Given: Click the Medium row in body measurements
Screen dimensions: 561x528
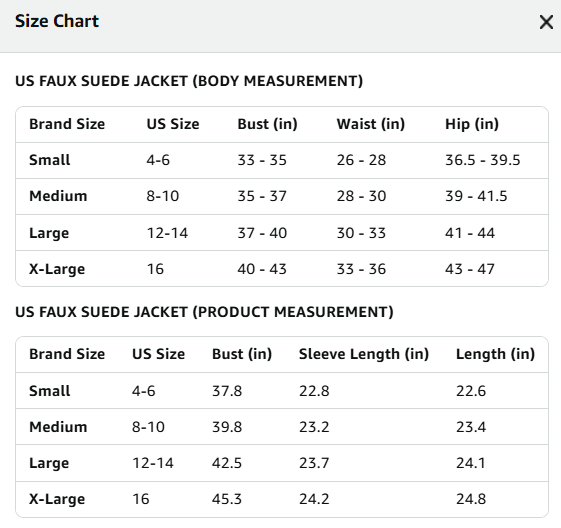Looking at the screenshot, I should pos(282,196).
